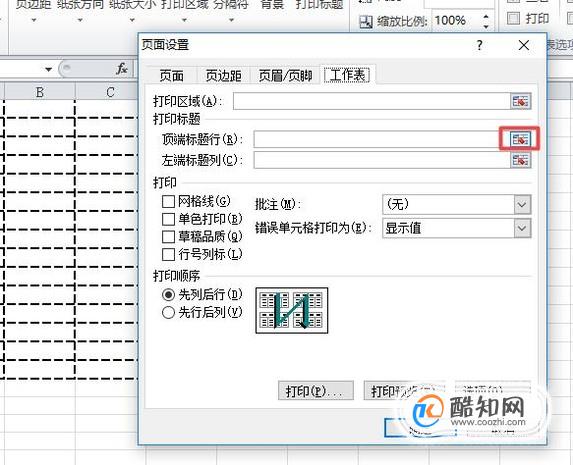
Task: Click the fx insert function icon
Action: 122,68
